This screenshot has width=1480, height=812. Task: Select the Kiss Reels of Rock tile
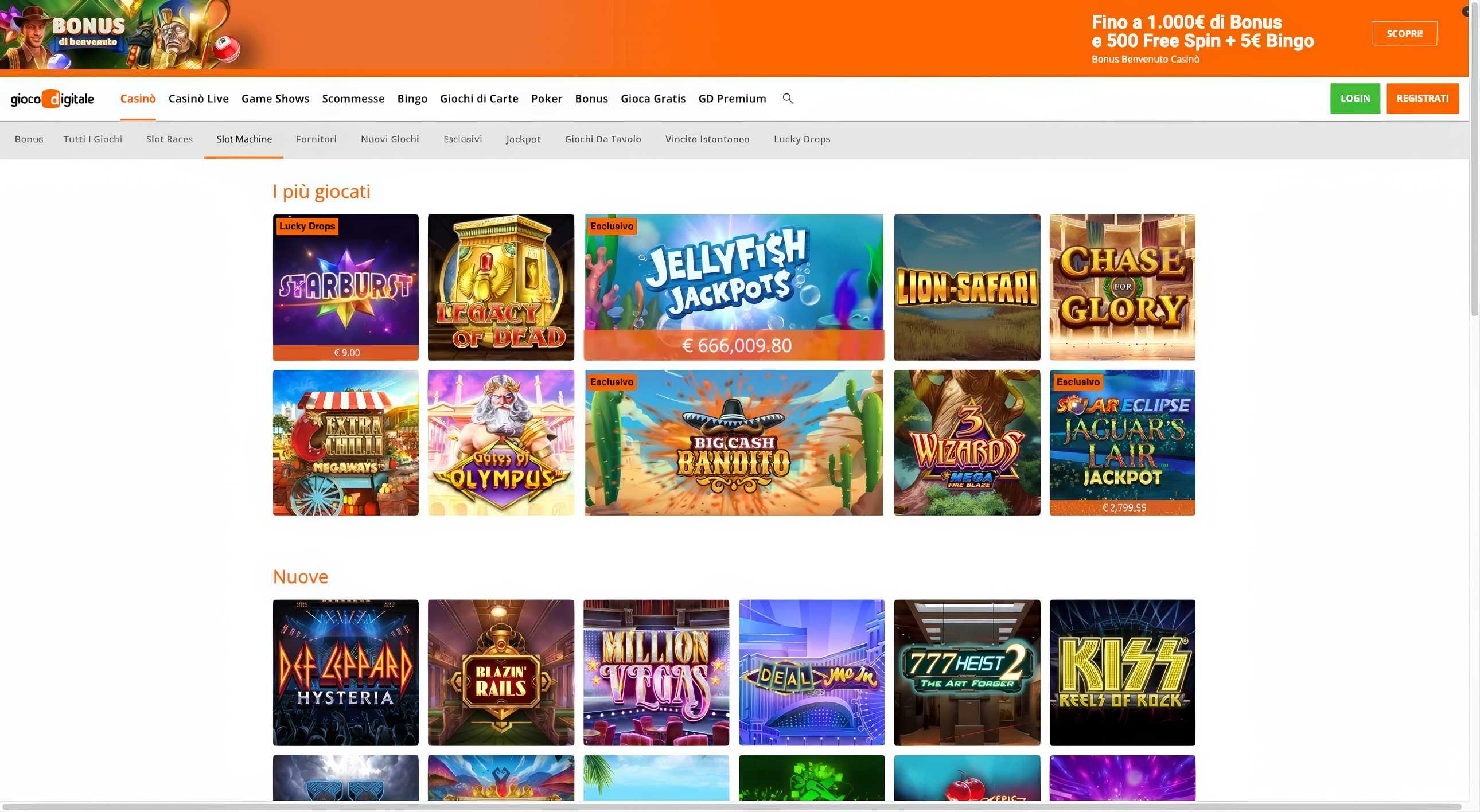[1121, 672]
